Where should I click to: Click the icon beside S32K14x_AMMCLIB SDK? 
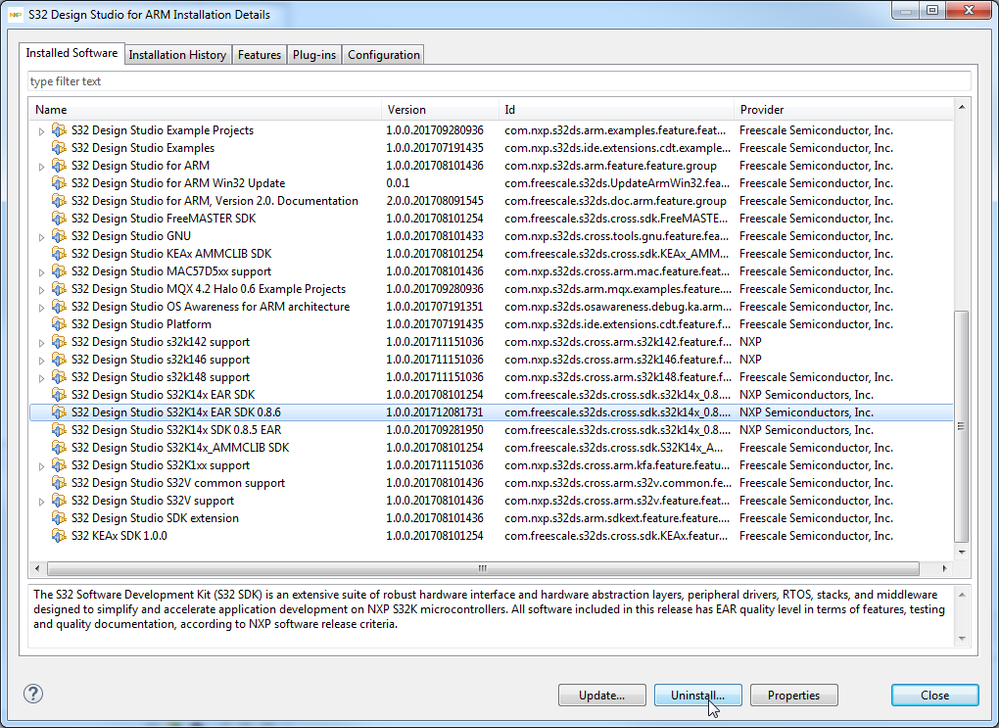(x=59, y=448)
